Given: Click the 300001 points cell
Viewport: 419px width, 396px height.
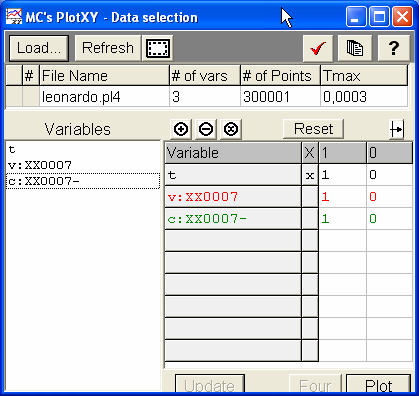Looking at the screenshot, I should pyautogui.click(x=280, y=97).
